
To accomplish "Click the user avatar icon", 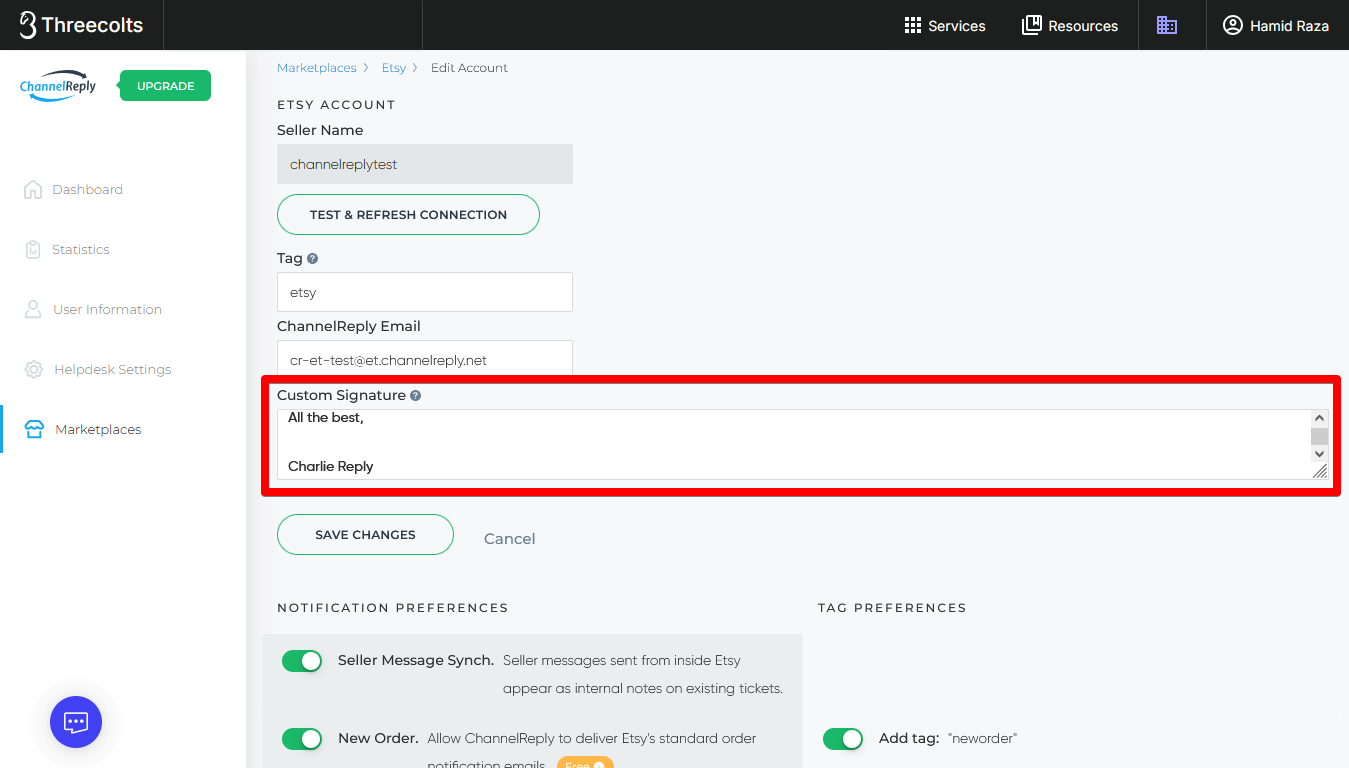I will point(1233,25).
